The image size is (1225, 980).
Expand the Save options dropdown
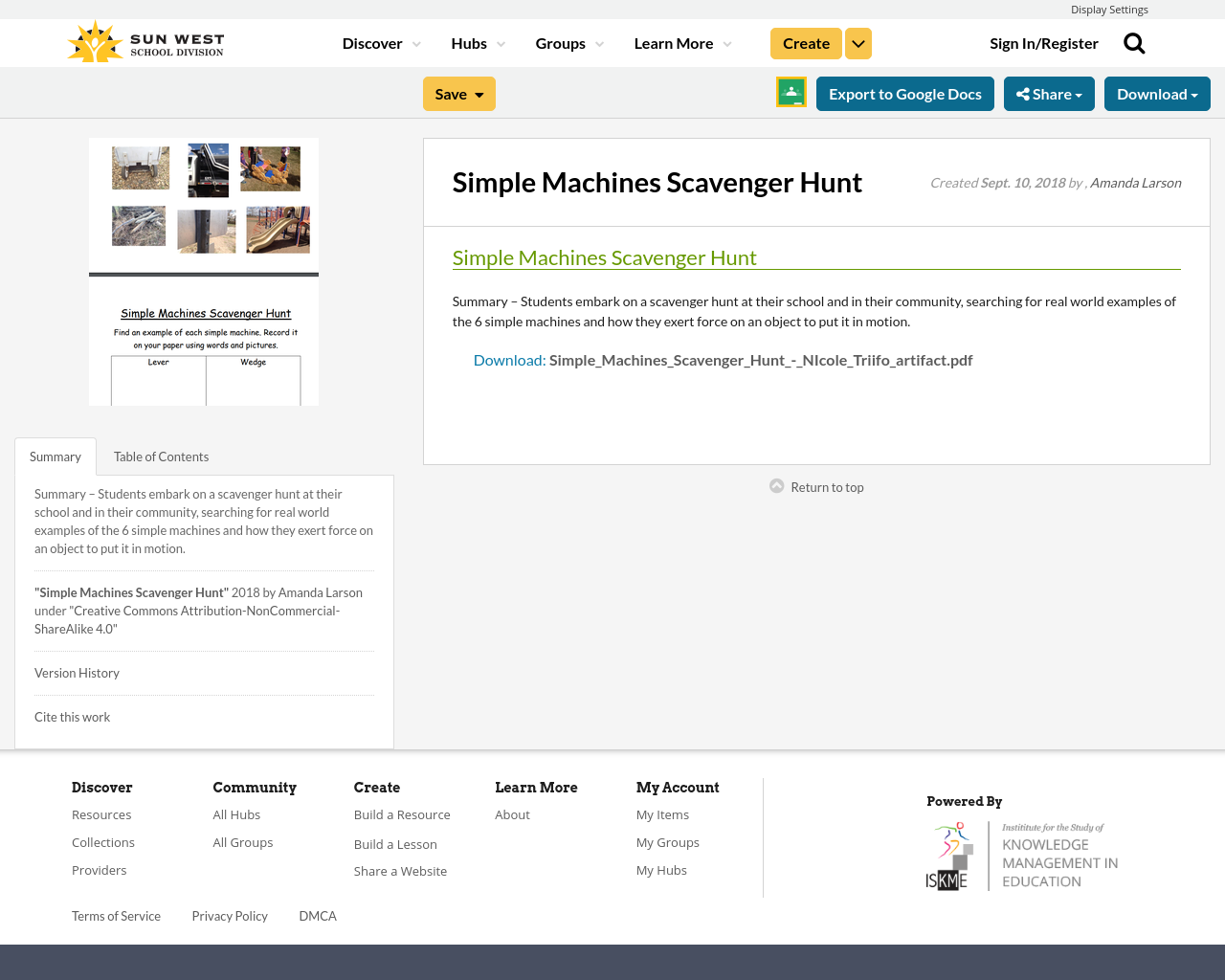tap(478, 93)
